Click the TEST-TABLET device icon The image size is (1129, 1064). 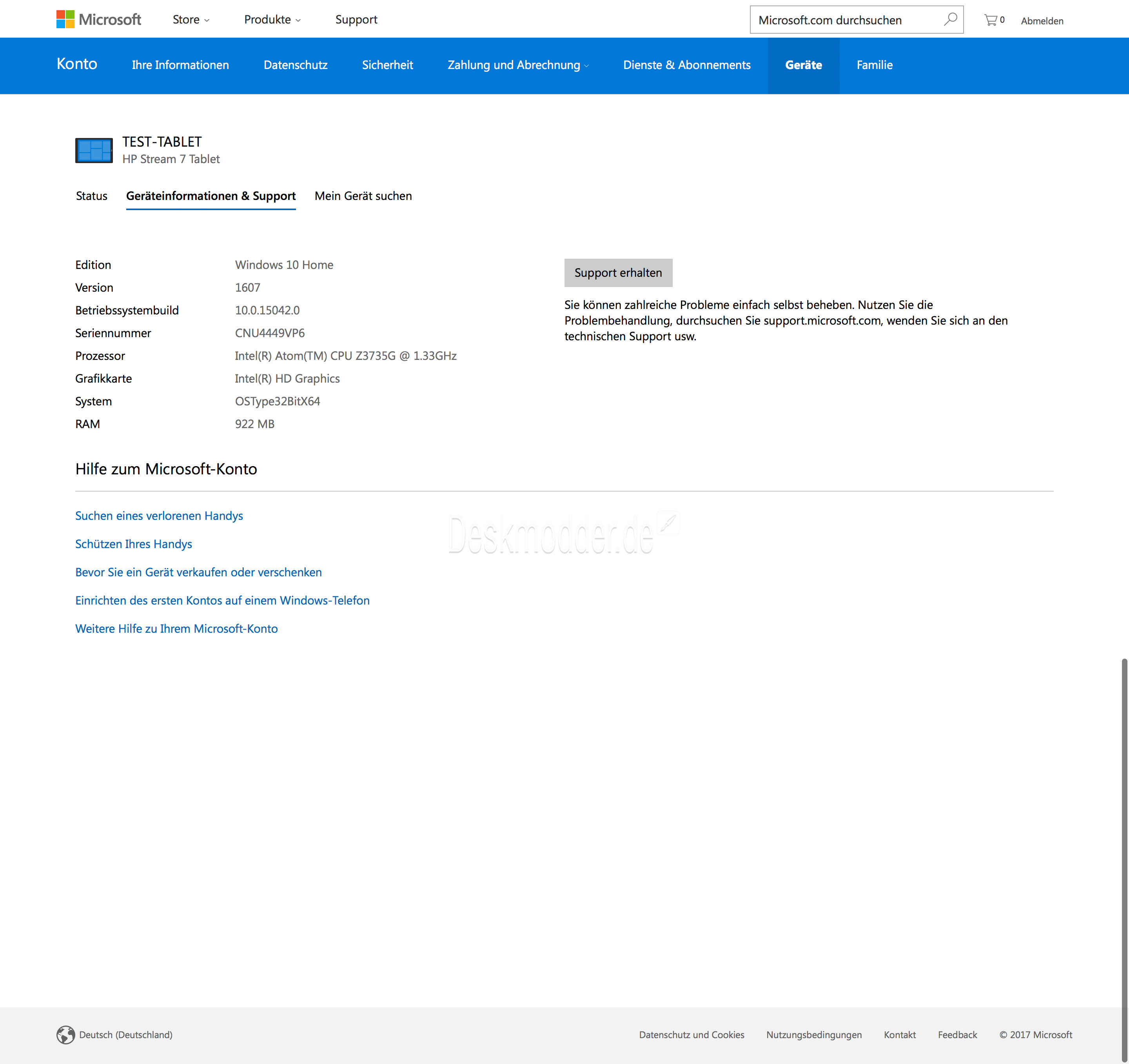click(94, 151)
